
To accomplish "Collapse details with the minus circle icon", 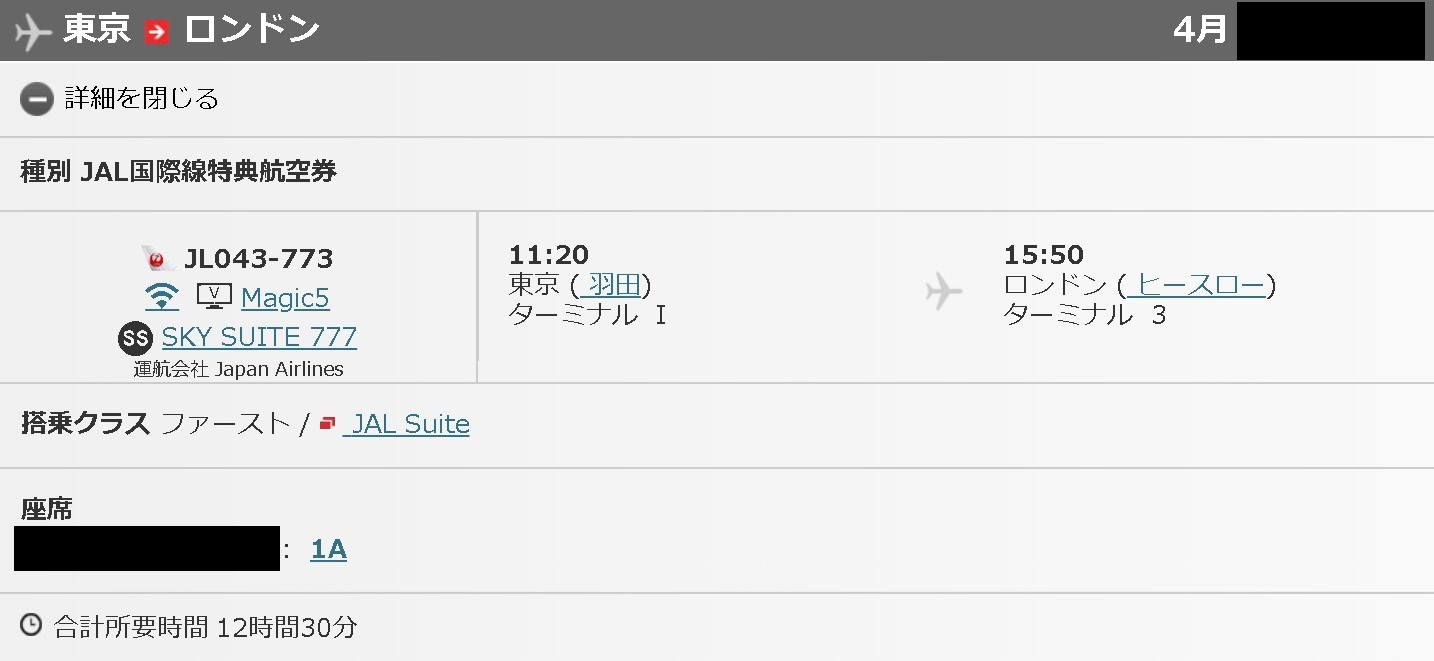I will 37,99.
